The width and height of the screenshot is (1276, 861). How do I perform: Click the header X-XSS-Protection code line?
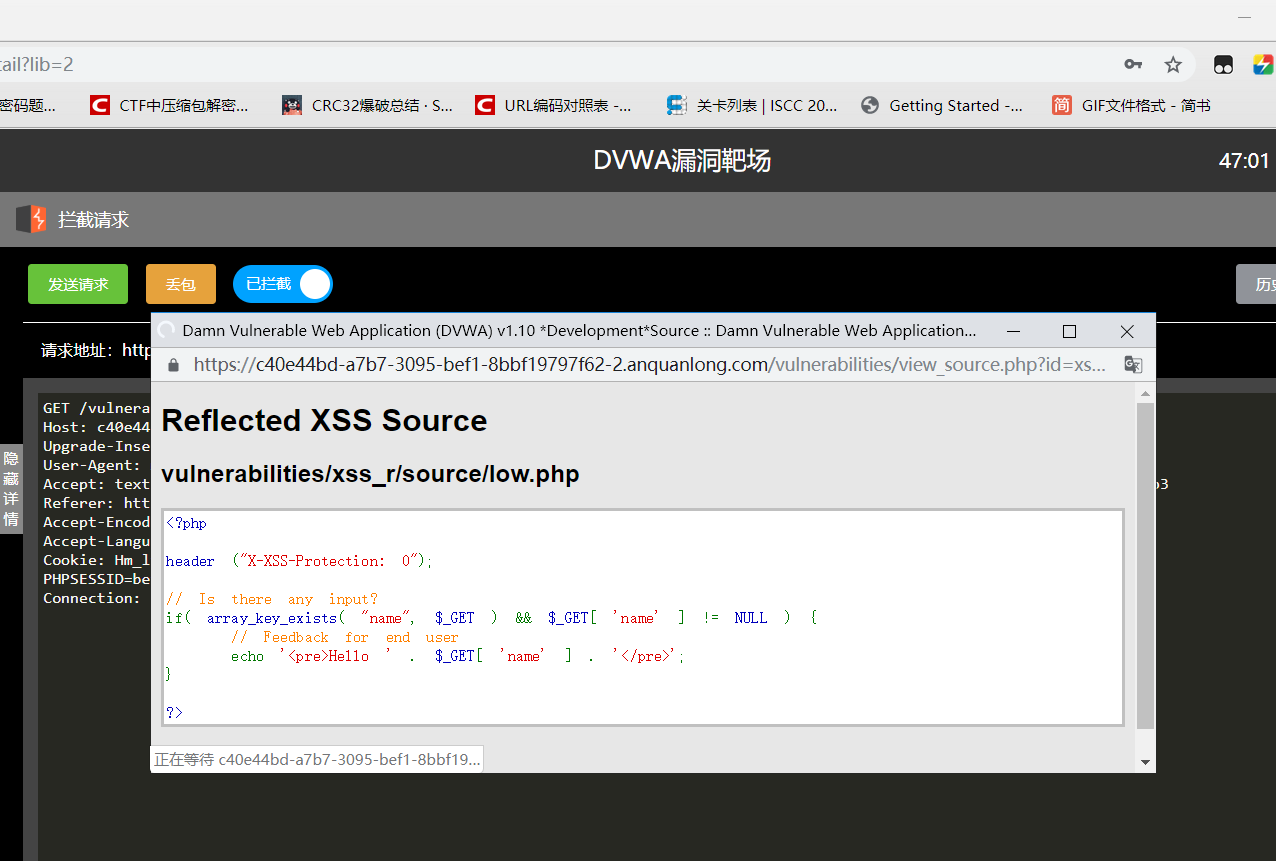299,561
